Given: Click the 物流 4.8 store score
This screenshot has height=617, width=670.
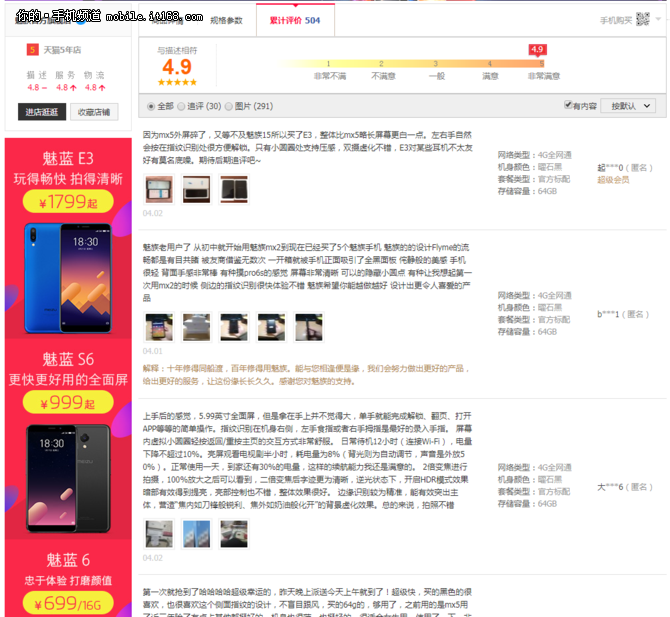Looking at the screenshot, I should click(94, 81).
